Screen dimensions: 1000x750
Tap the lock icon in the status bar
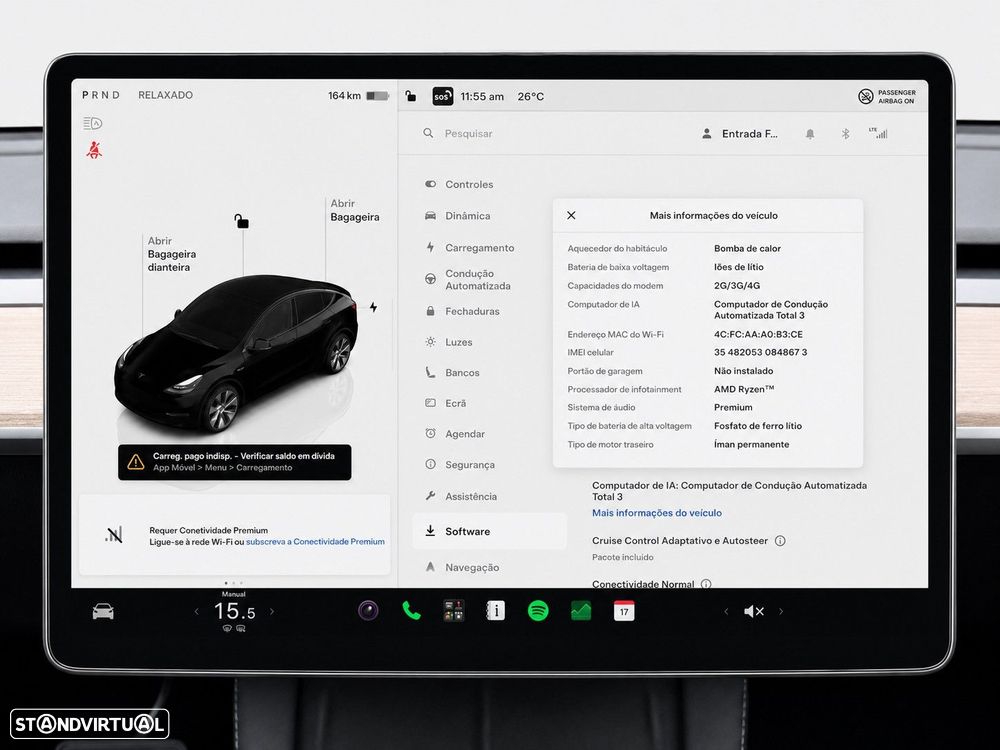[x=411, y=96]
